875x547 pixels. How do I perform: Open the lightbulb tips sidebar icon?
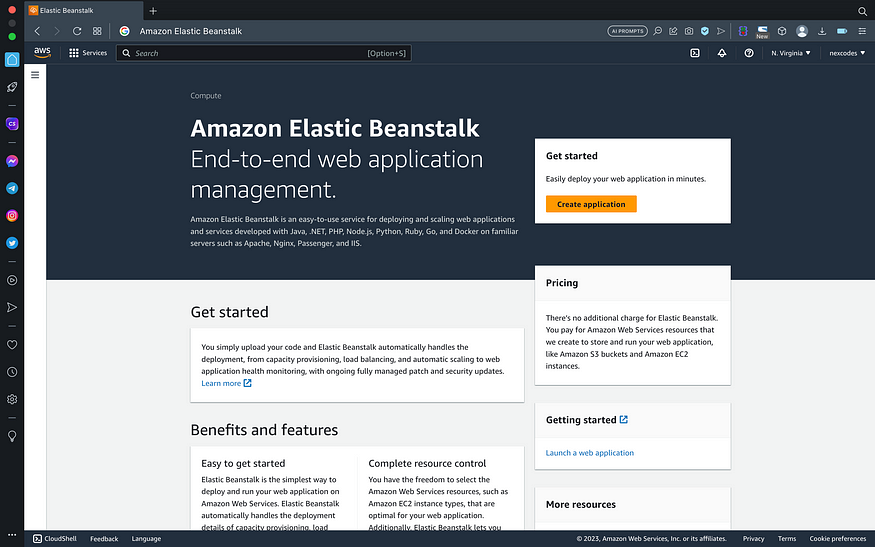pos(12,436)
